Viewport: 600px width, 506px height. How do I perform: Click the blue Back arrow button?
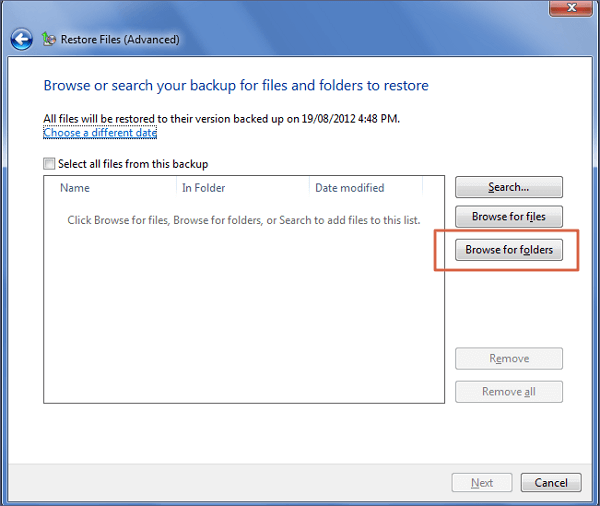pyautogui.click(x=21, y=40)
